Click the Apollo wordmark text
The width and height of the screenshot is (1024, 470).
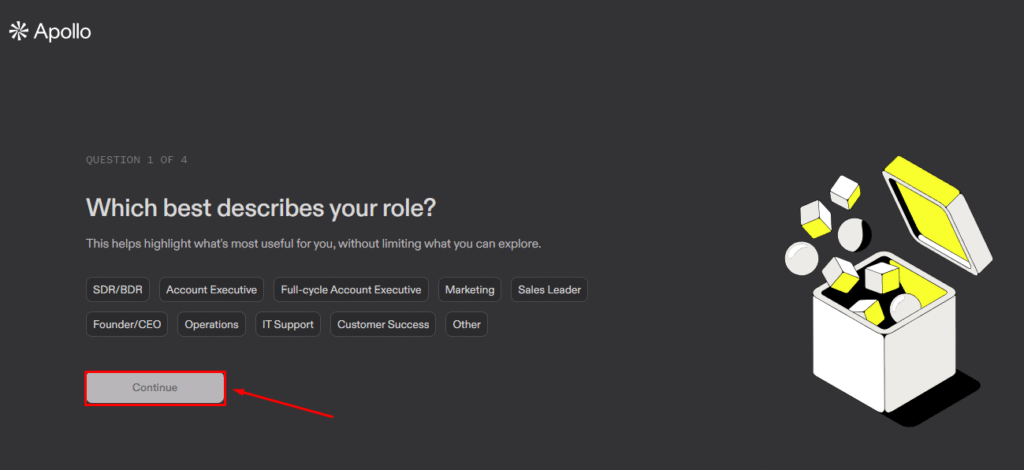click(x=62, y=31)
